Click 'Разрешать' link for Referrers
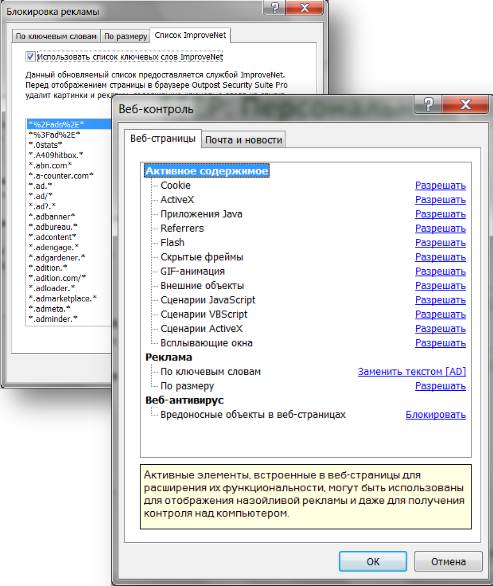The image size is (493, 586). tap(440, 228)
